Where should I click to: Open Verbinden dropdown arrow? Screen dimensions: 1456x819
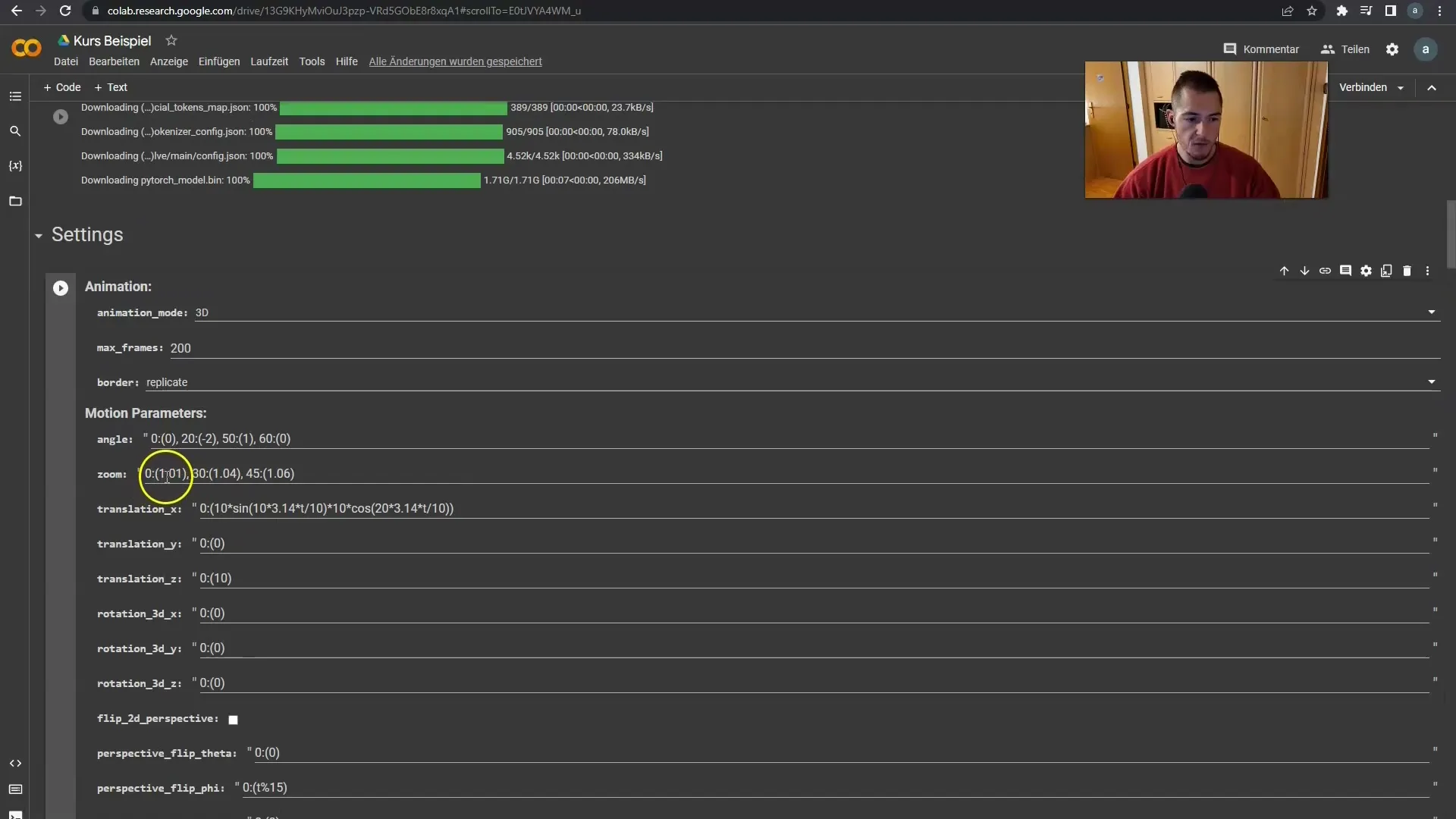coord(1401,88)
